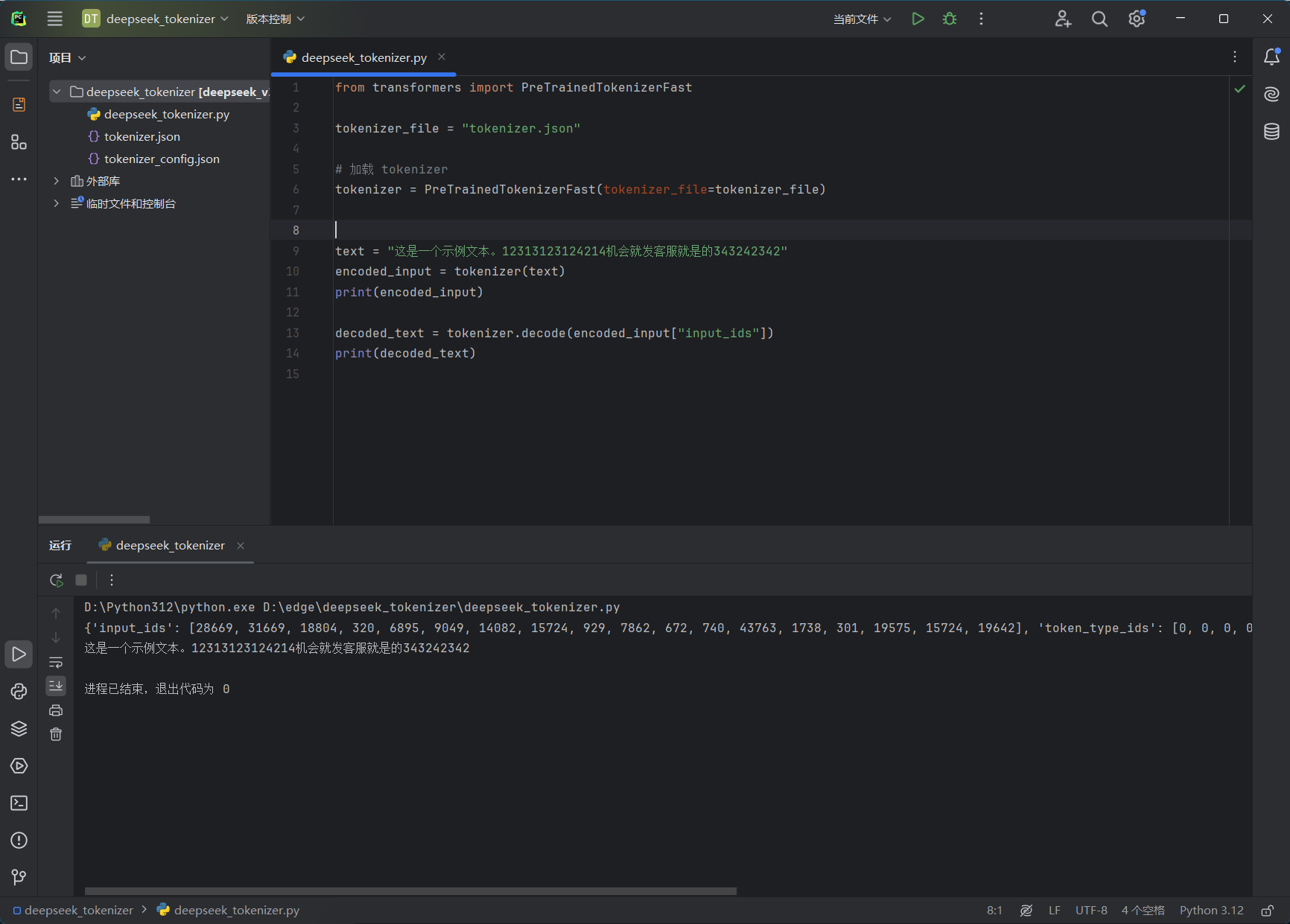Collapse the deepseek_tokenizer root folder
Viewport: 1290px width, 924px height.
[x=57, y=92]
